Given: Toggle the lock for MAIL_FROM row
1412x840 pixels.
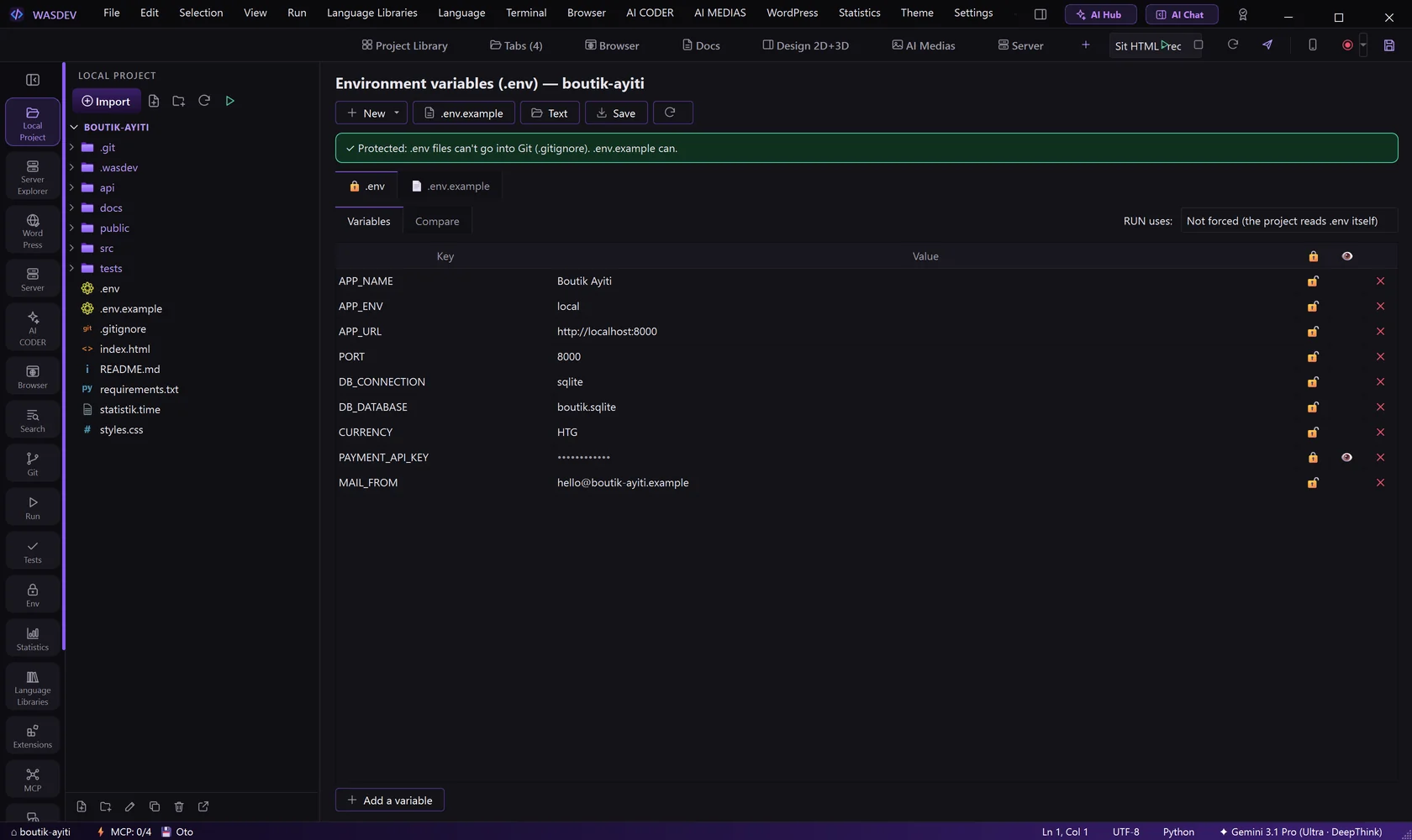Looking at the screenshot, I should (1313, 483).
